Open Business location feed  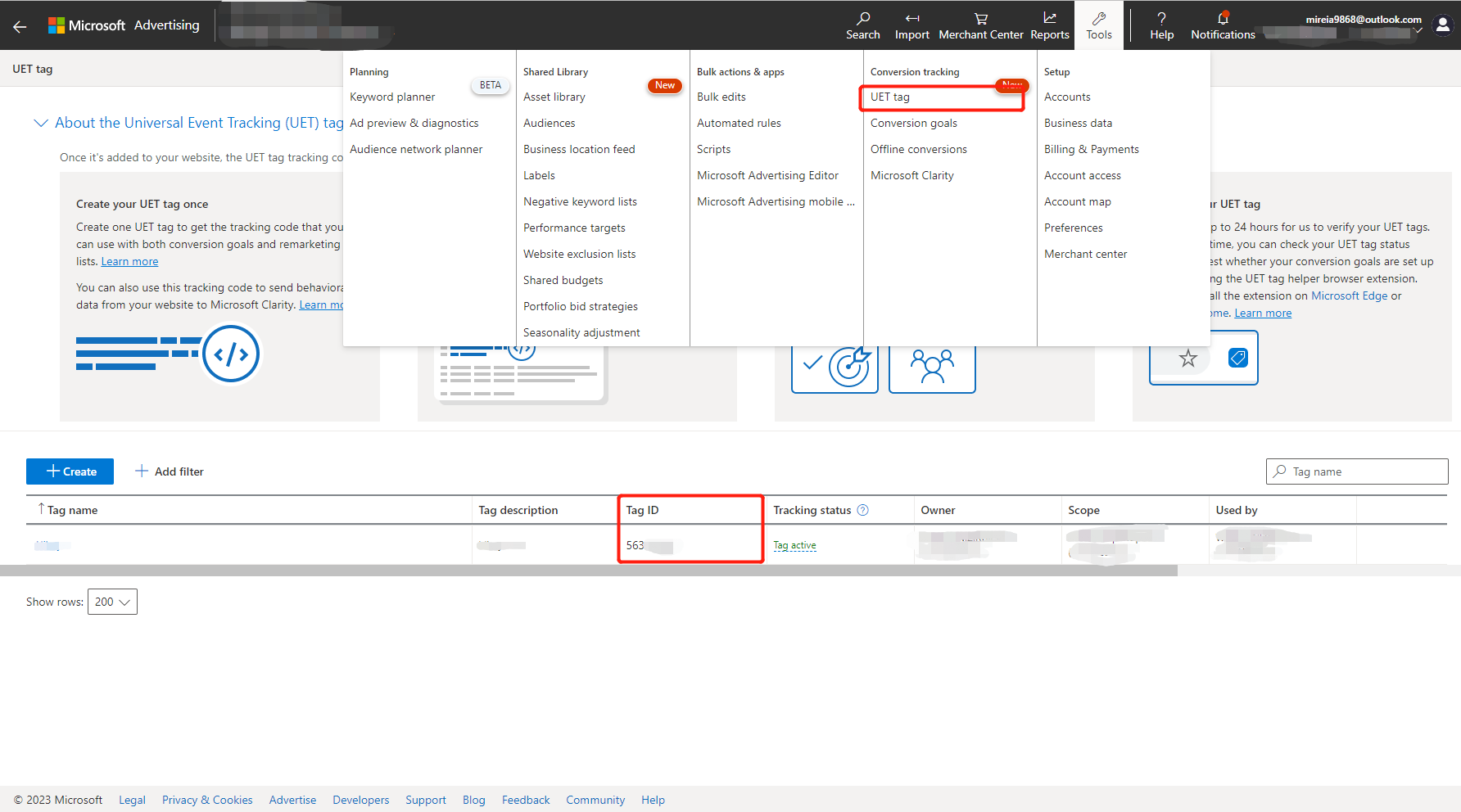coord(579,149)
